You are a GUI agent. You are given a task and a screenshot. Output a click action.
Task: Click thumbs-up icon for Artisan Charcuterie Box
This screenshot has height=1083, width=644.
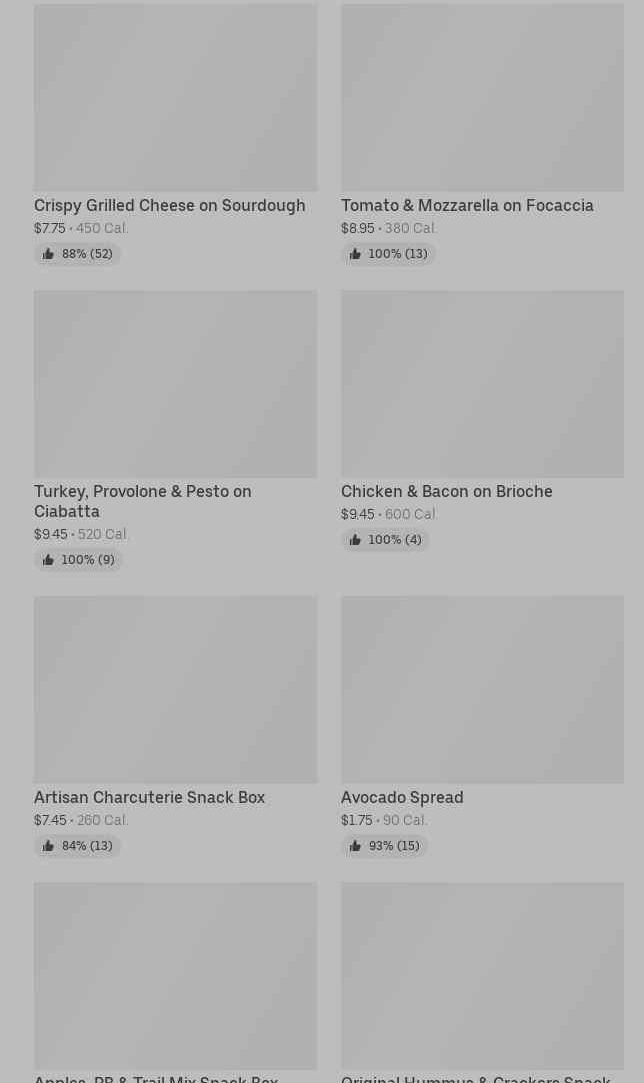coord(48,846)
